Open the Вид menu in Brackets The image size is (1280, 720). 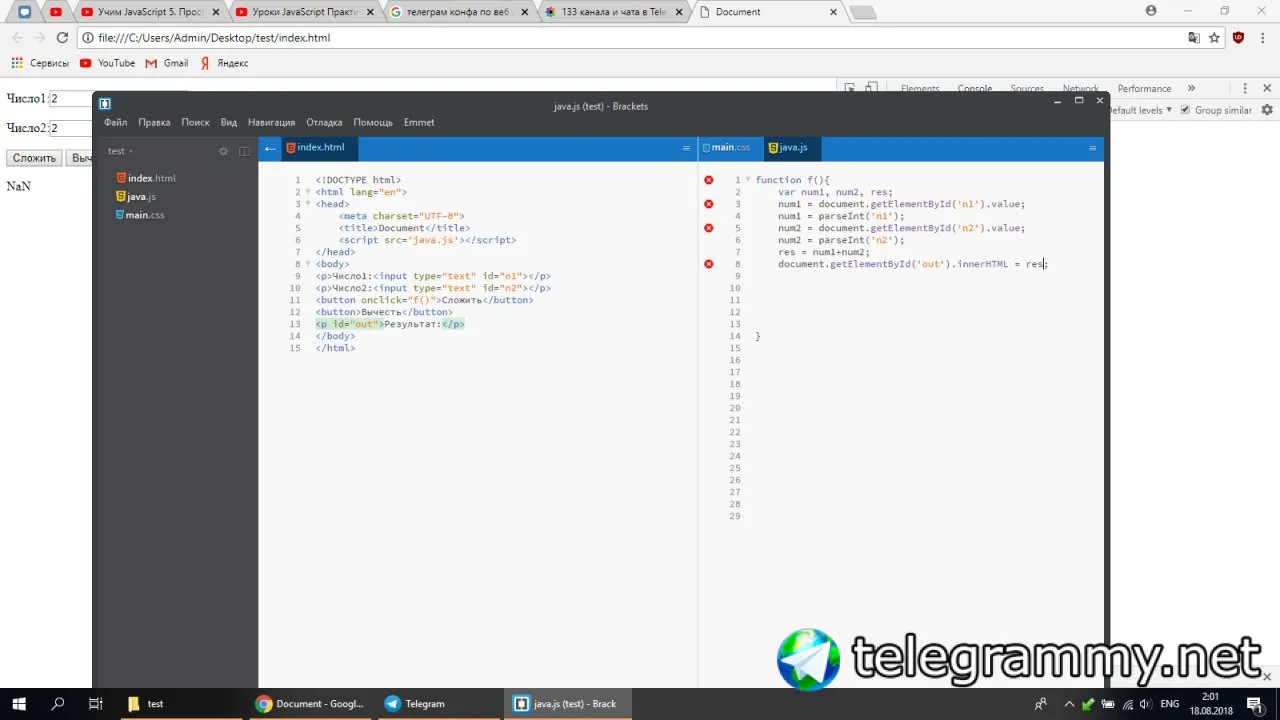coord(229,122)
